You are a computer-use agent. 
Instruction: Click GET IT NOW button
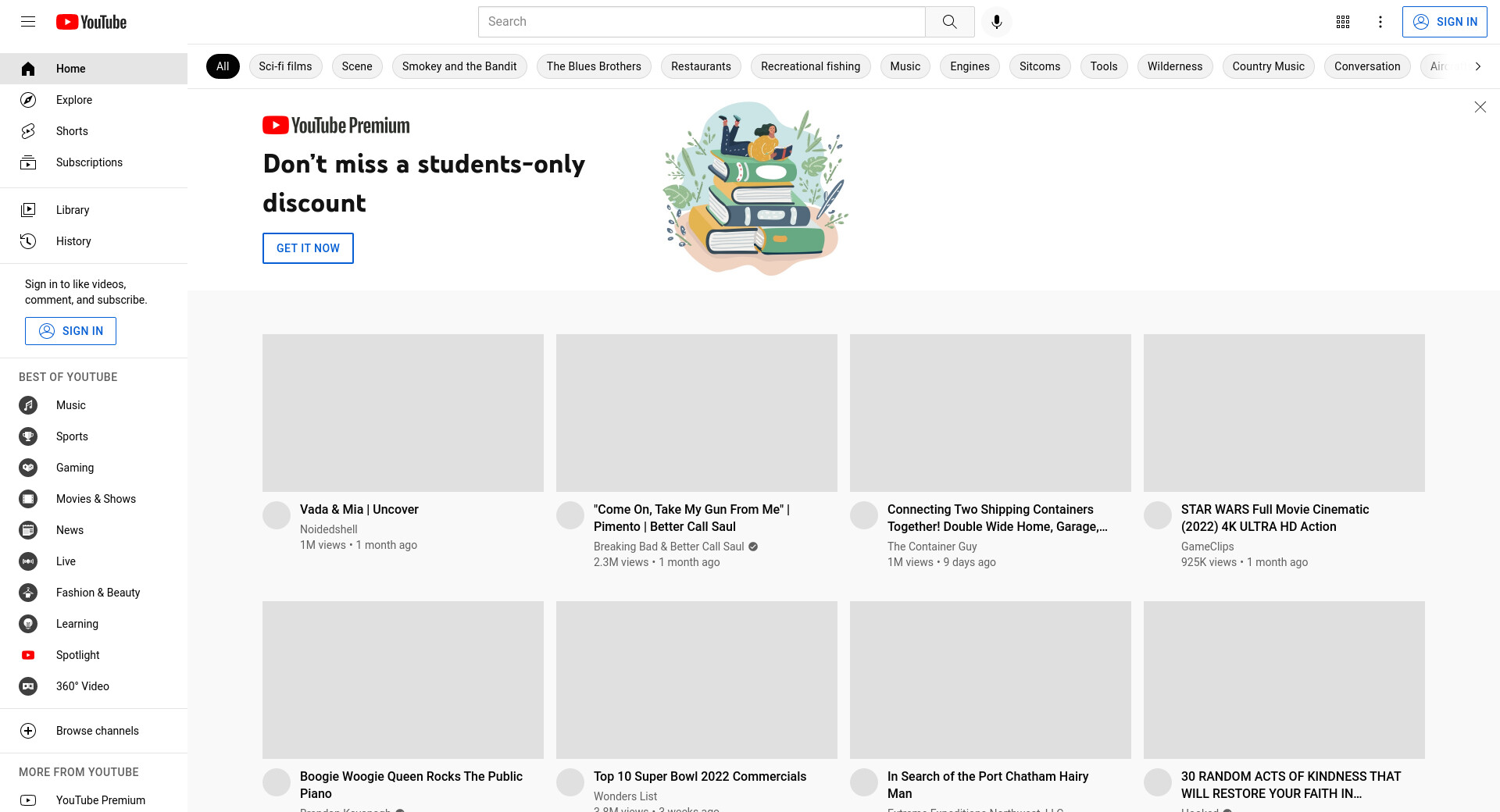(x=308, y=248)
